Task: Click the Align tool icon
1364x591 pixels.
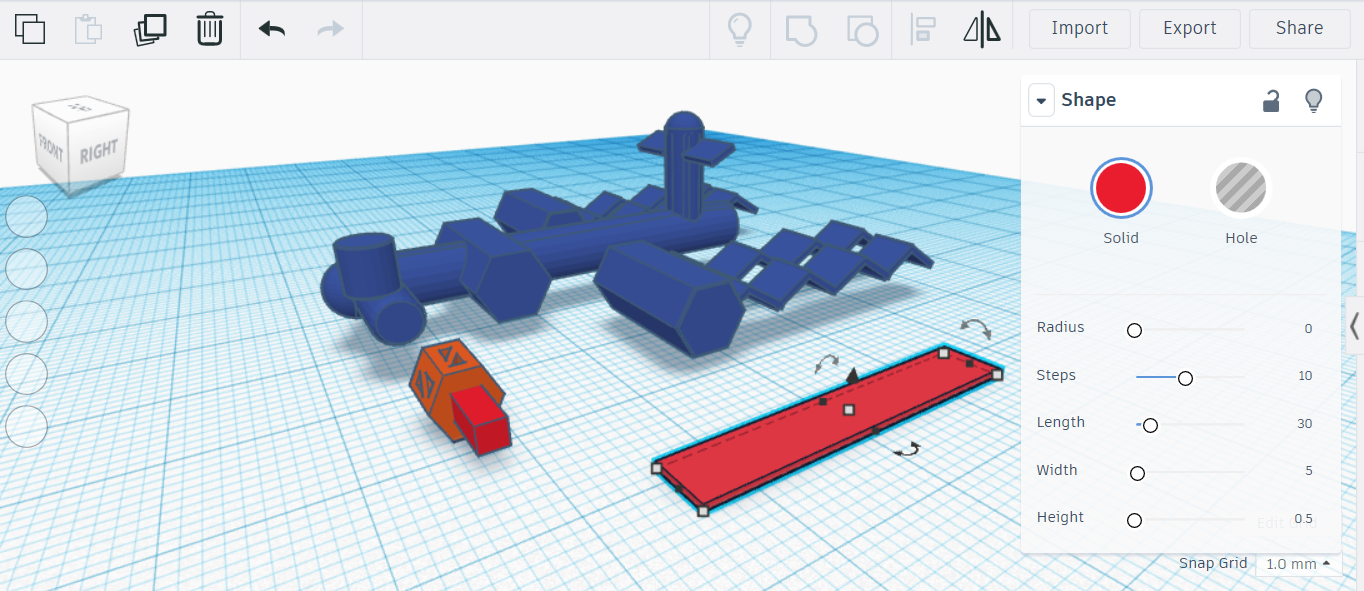Action: point(921,29)
